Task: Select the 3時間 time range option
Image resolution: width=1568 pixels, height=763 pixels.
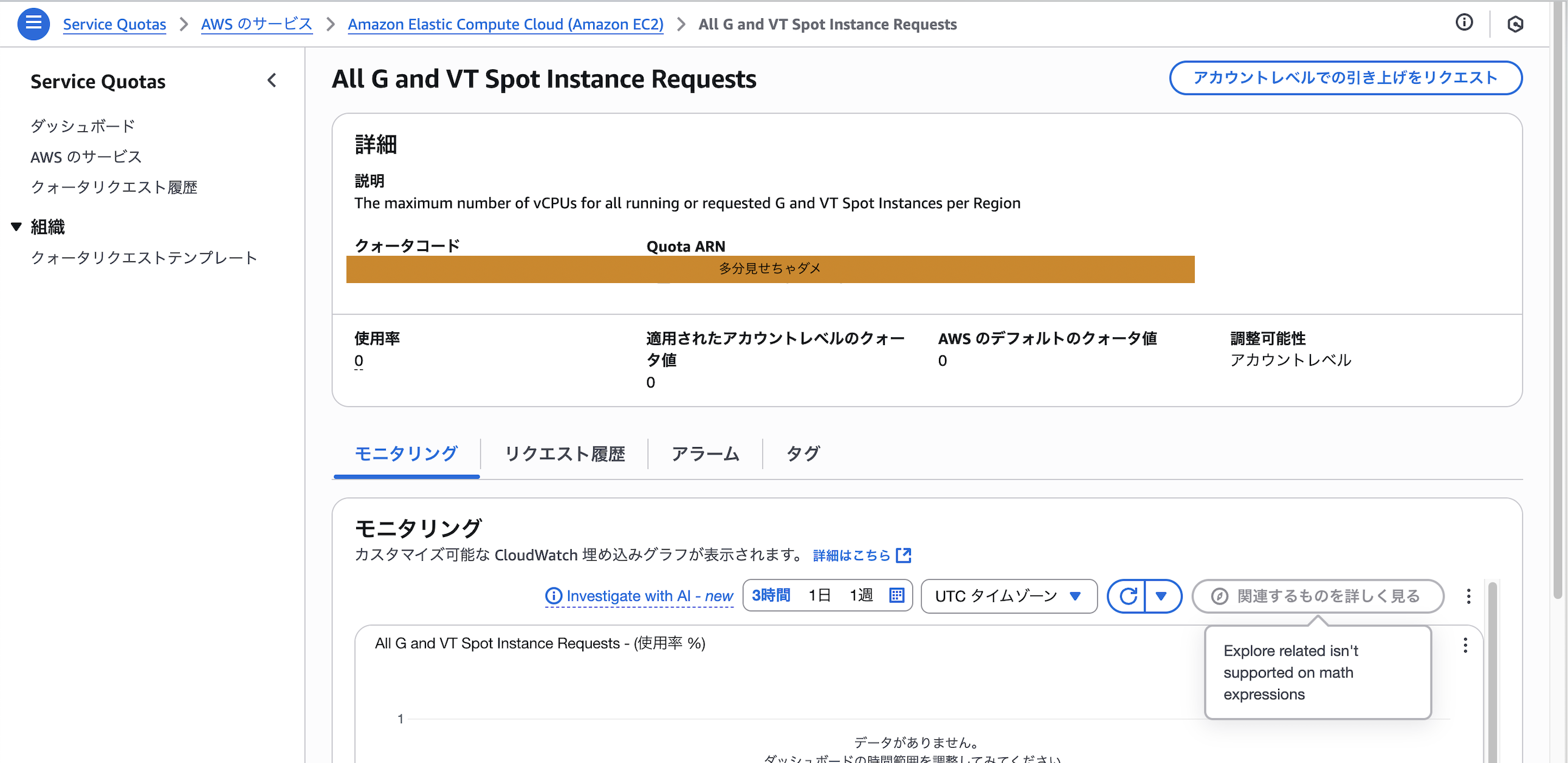Action: [771, 595]
